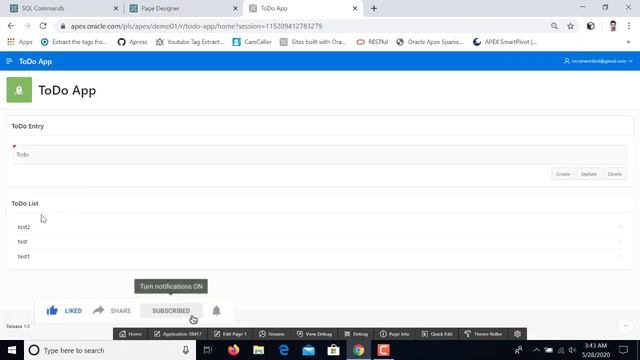This screenshot has height=360, width=640.
Task: Open the APEX SmartPivot bookmark
Action: 505,42
